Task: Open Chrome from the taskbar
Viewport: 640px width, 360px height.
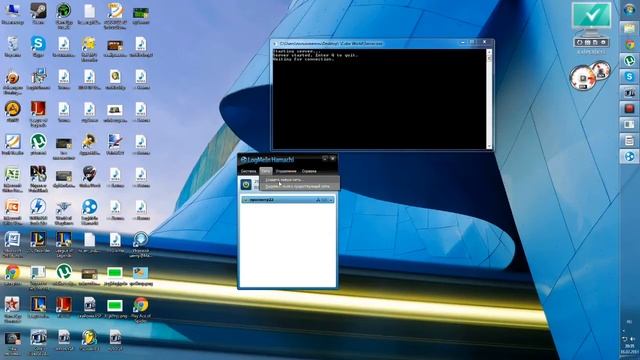Action: 630,44
